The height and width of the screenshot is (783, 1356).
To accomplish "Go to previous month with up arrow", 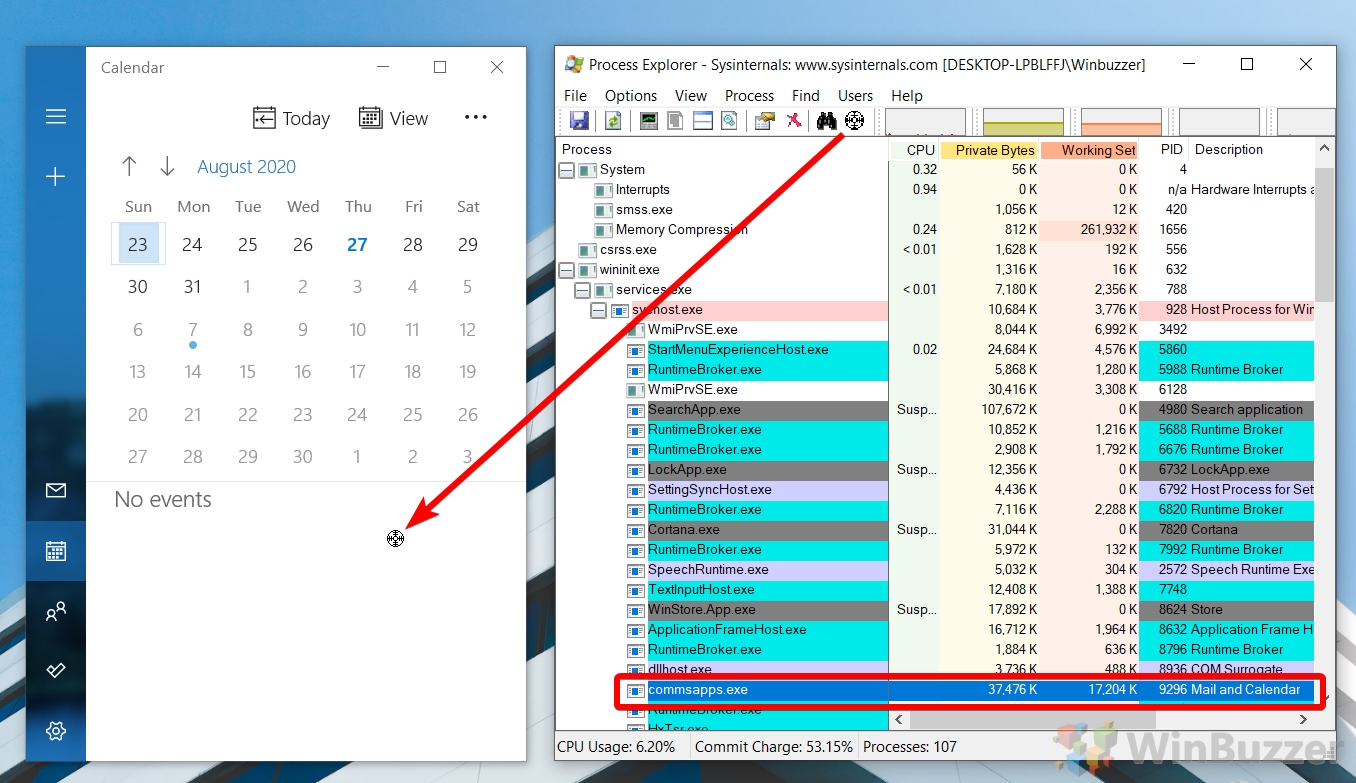I will 129,166.
